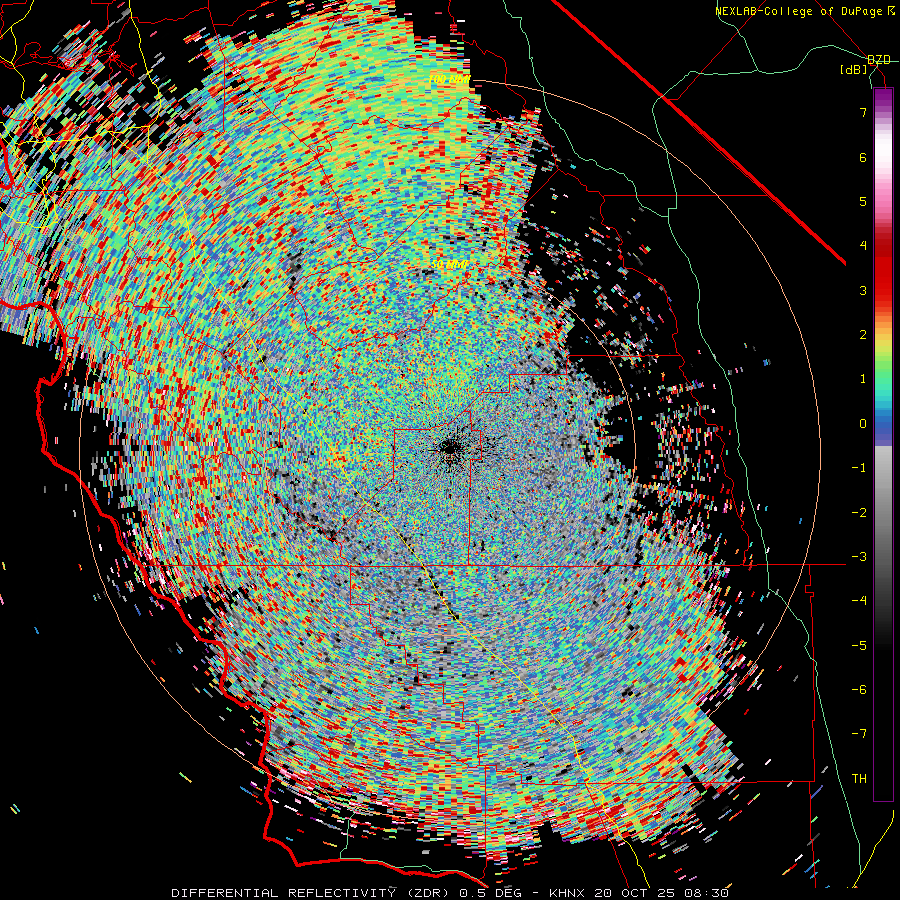Click the "3" value on the color scale
This screenshot has height=900, width=900.
863,290
